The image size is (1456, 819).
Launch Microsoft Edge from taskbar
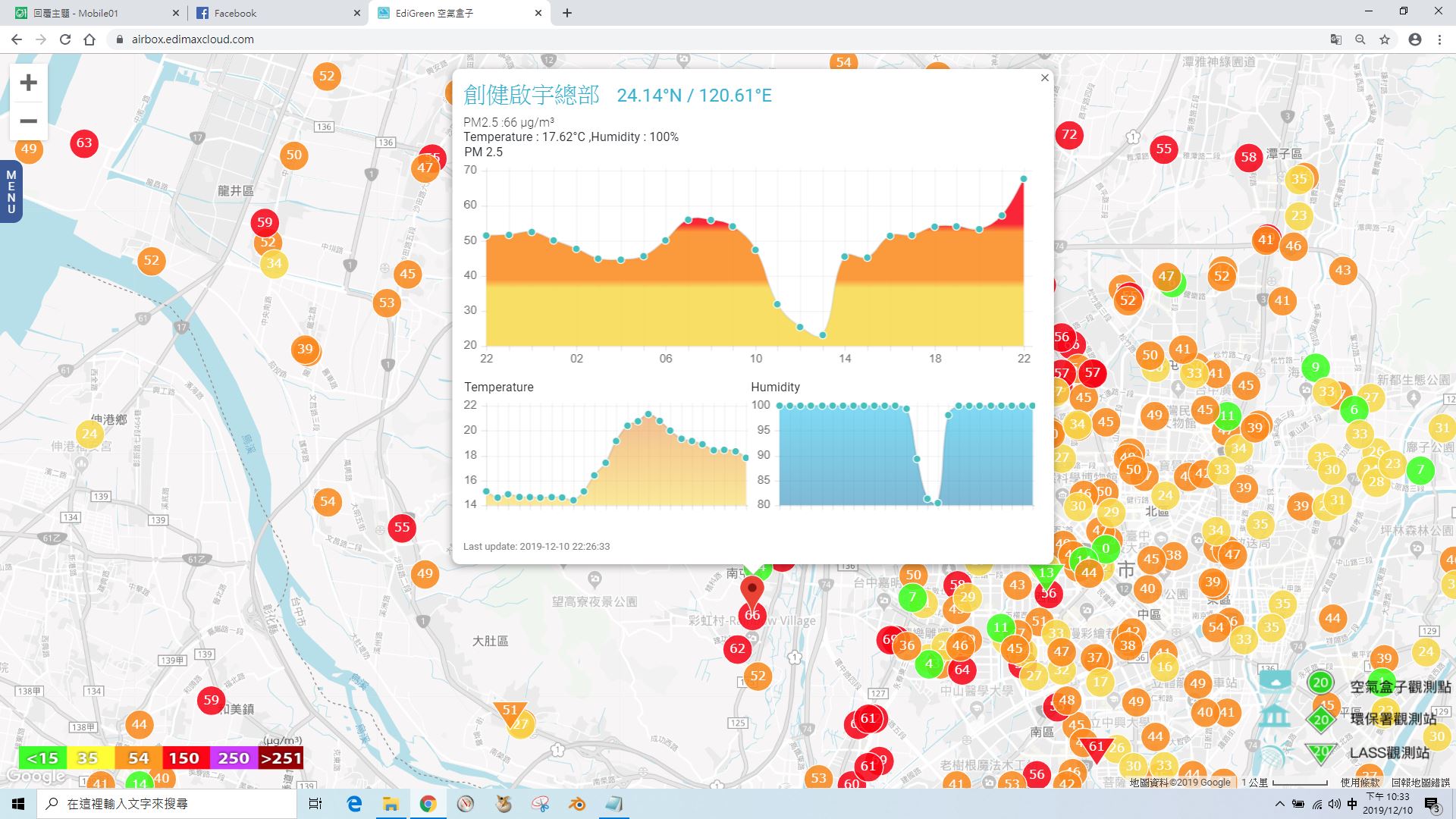[354, 804]
